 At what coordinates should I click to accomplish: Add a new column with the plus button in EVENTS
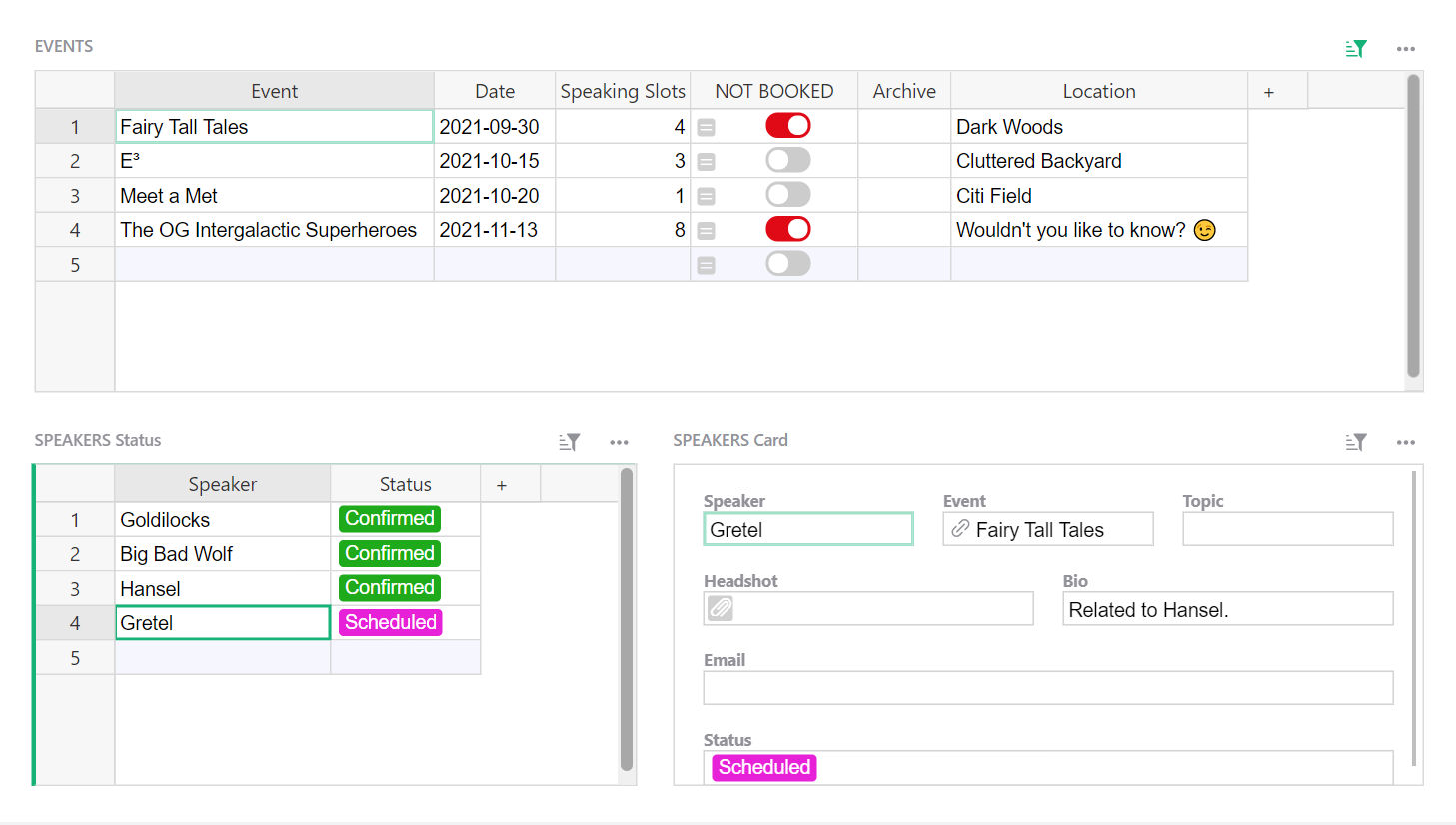click(1267, 90)
